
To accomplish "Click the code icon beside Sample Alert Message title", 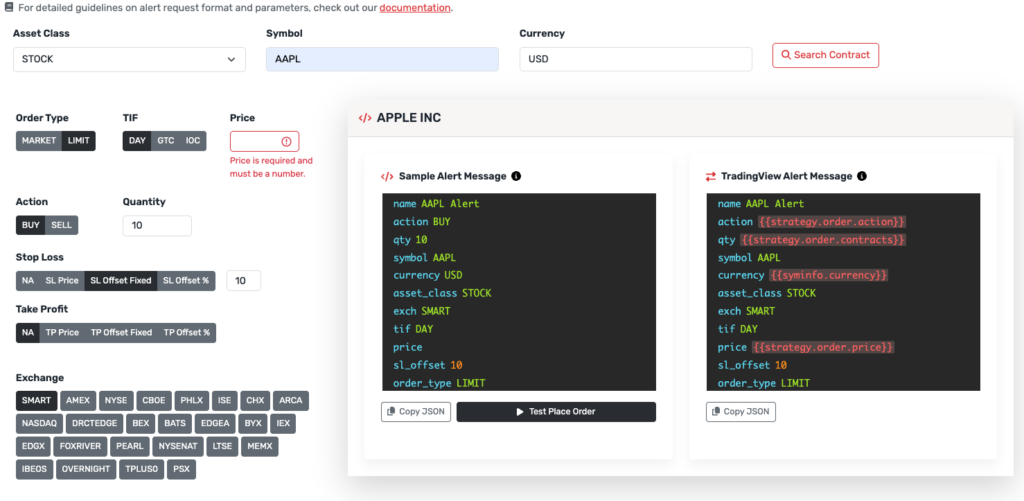I will pos(387,176).
